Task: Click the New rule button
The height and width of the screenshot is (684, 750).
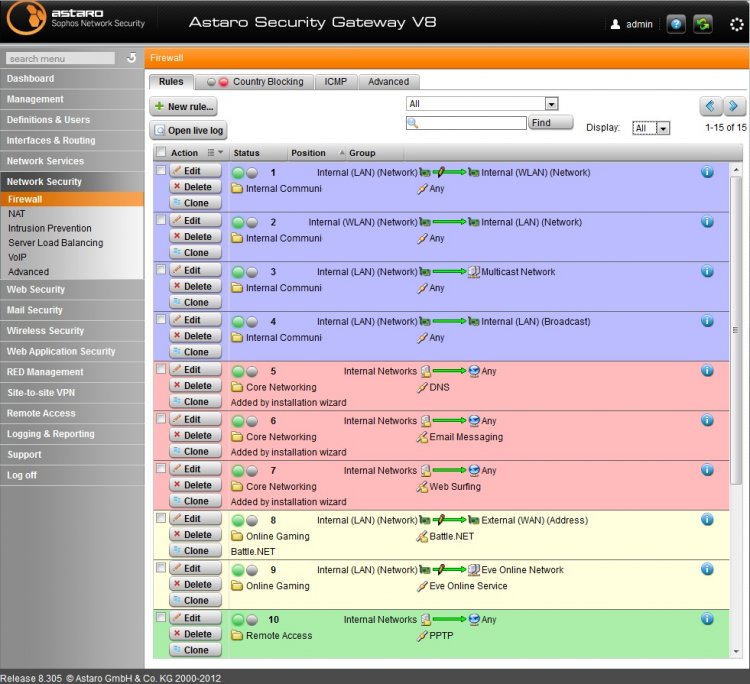Action: pos(184,106)
